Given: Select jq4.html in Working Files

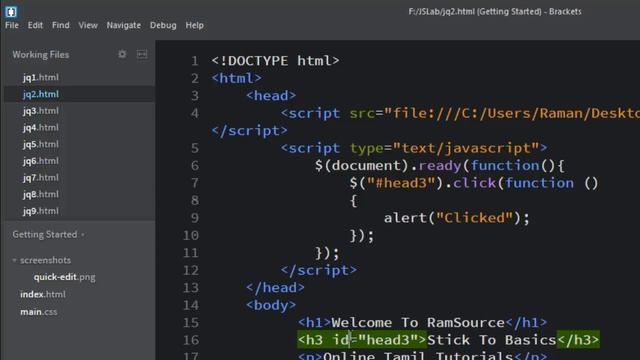Looking at the screenshot, I should tap(41, 128).
